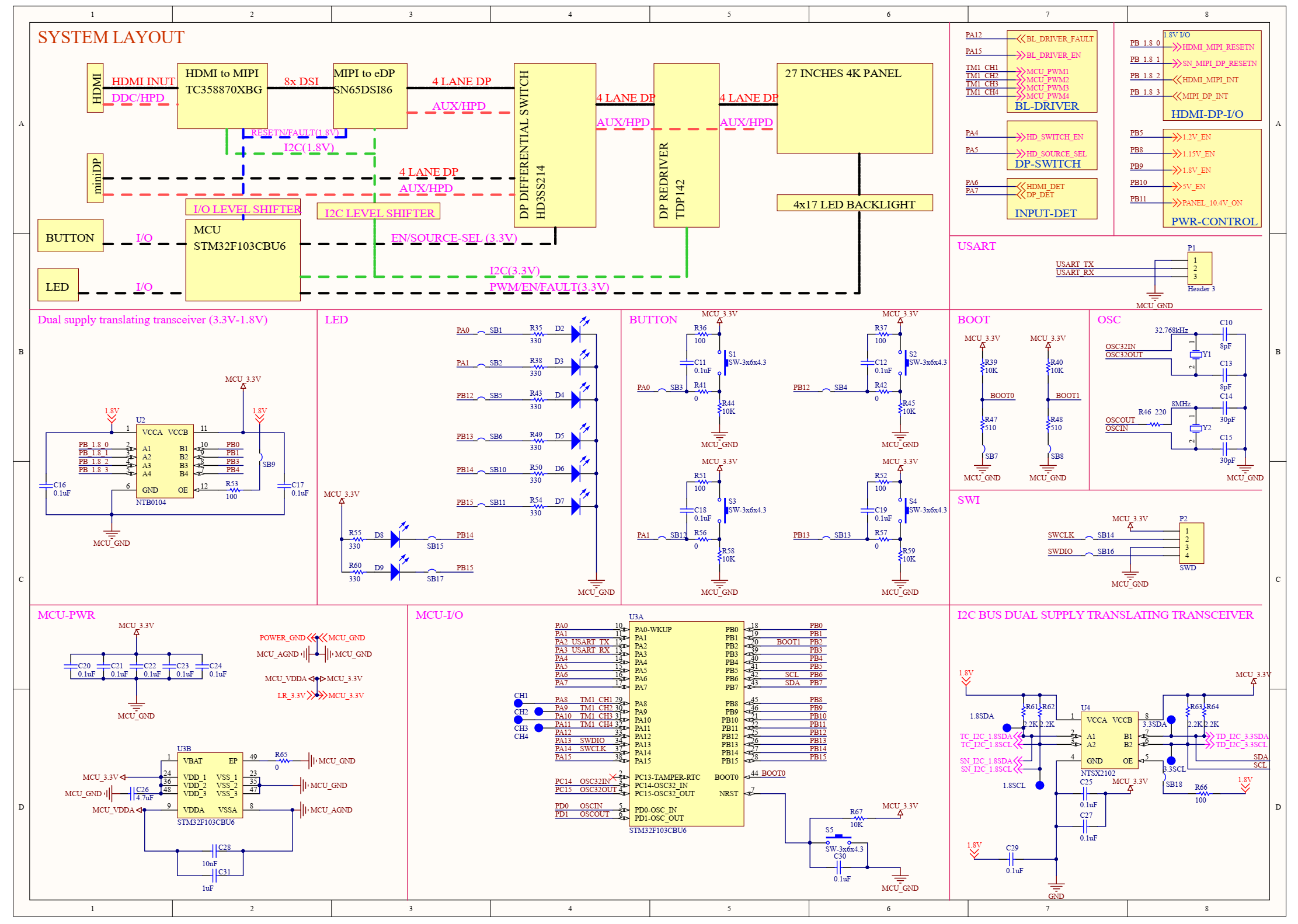
Task: Click the 32.768kHz frequency label
Action: (1171, 330)
